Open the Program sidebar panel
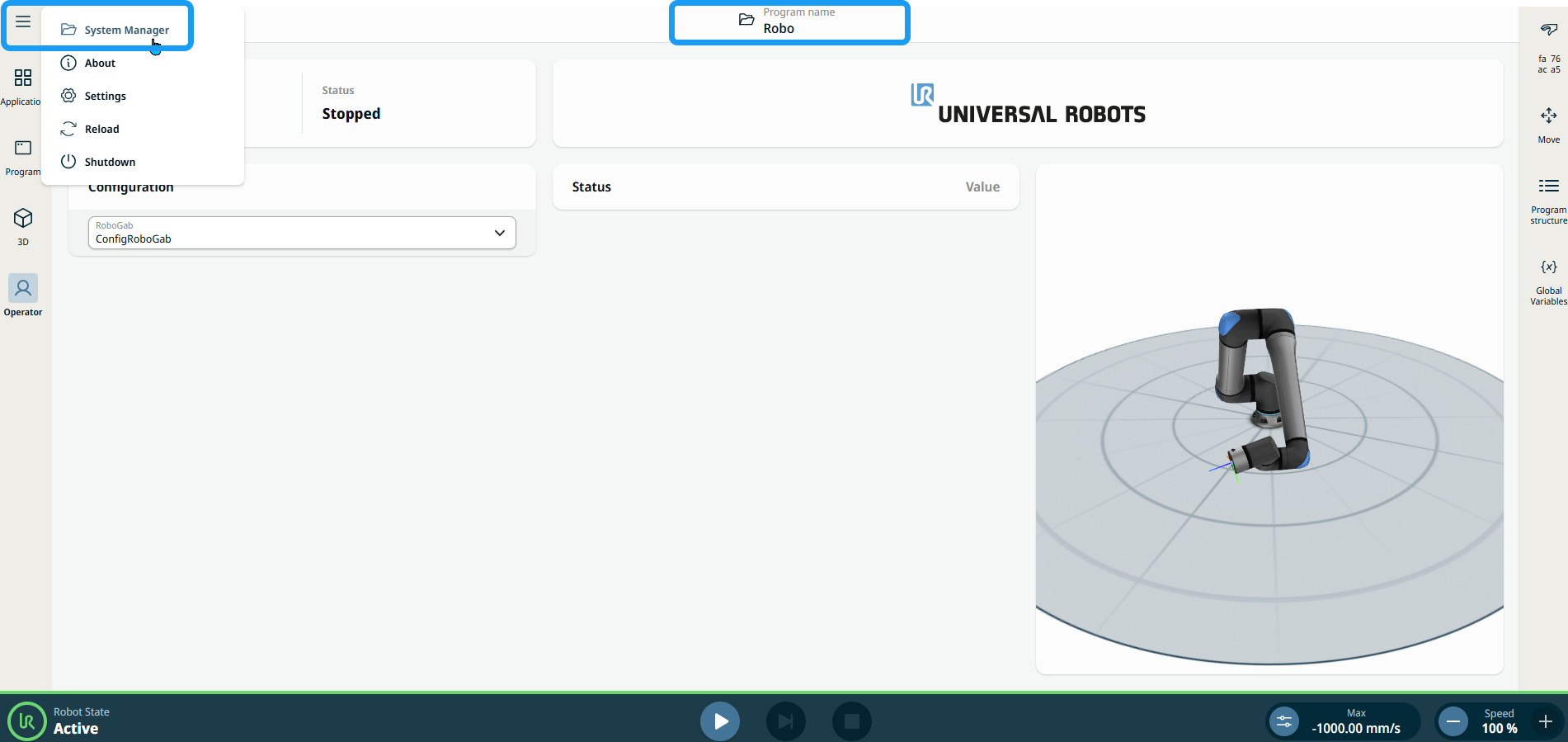Image resolution: width=1568 pixels, height=742 pixels. click(x=23, y=157)
